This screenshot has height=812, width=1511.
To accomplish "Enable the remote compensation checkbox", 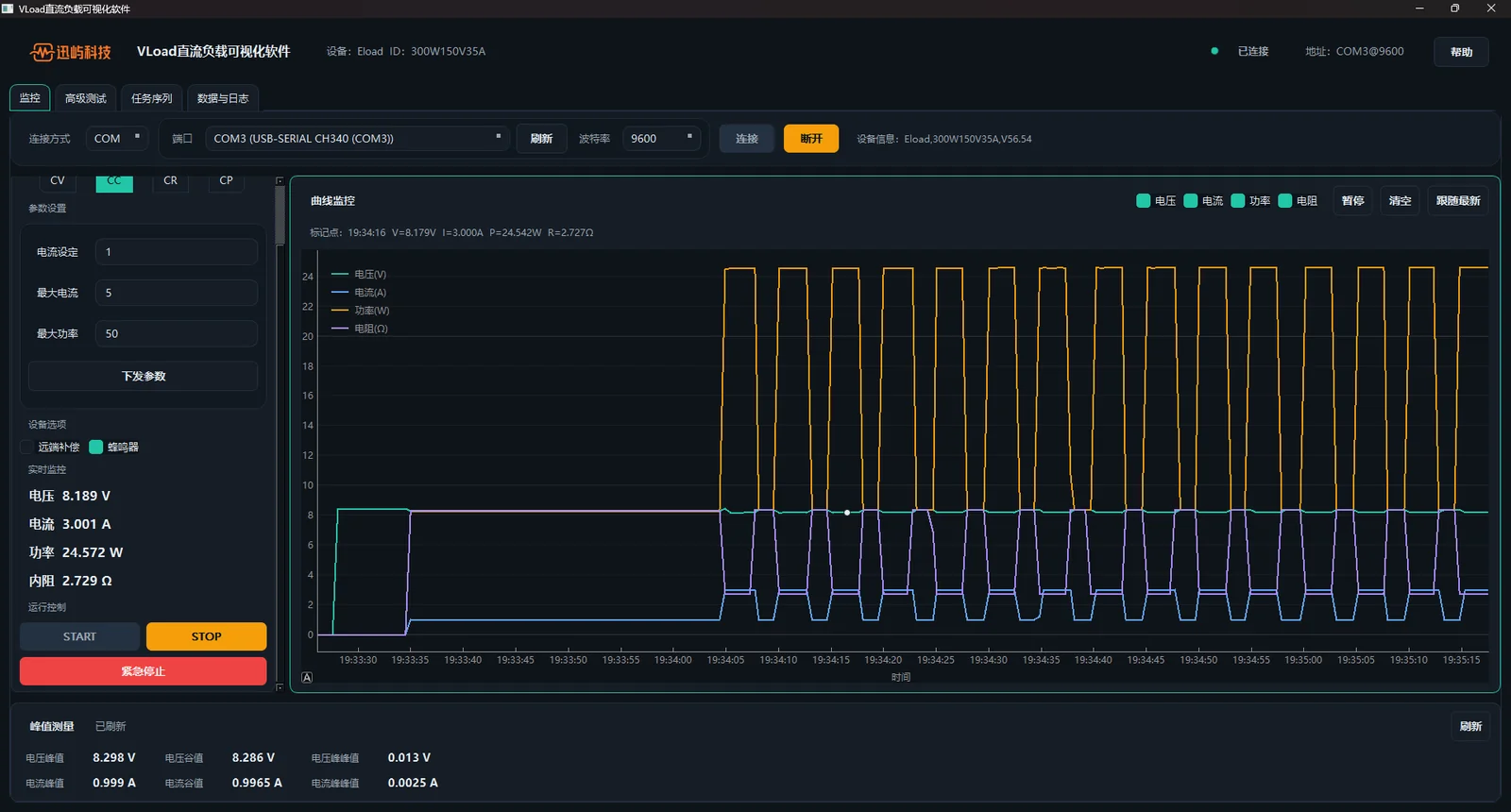I will point(26,447).
